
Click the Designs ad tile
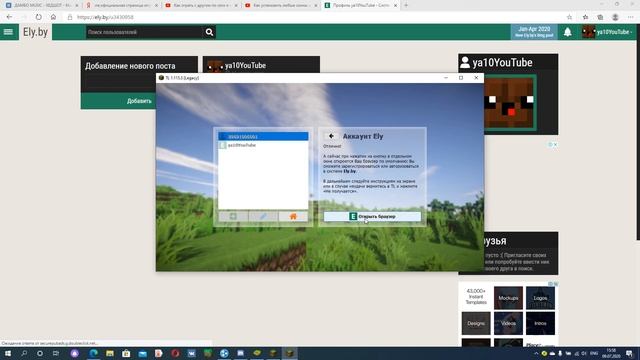pyautogui.click(x=476, y=323)
